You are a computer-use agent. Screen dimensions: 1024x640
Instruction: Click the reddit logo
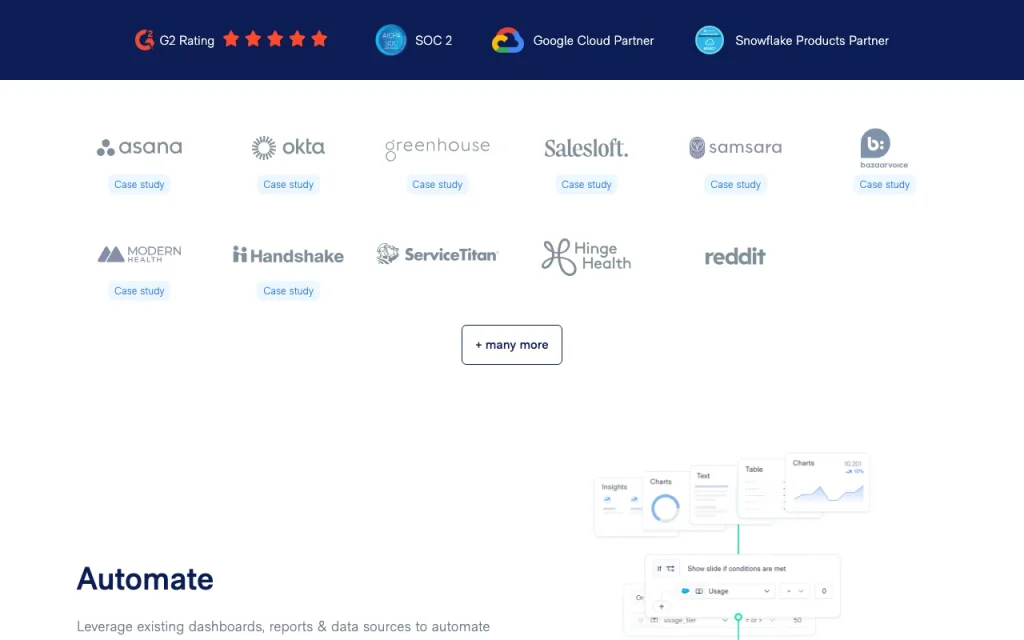point(735,256)
